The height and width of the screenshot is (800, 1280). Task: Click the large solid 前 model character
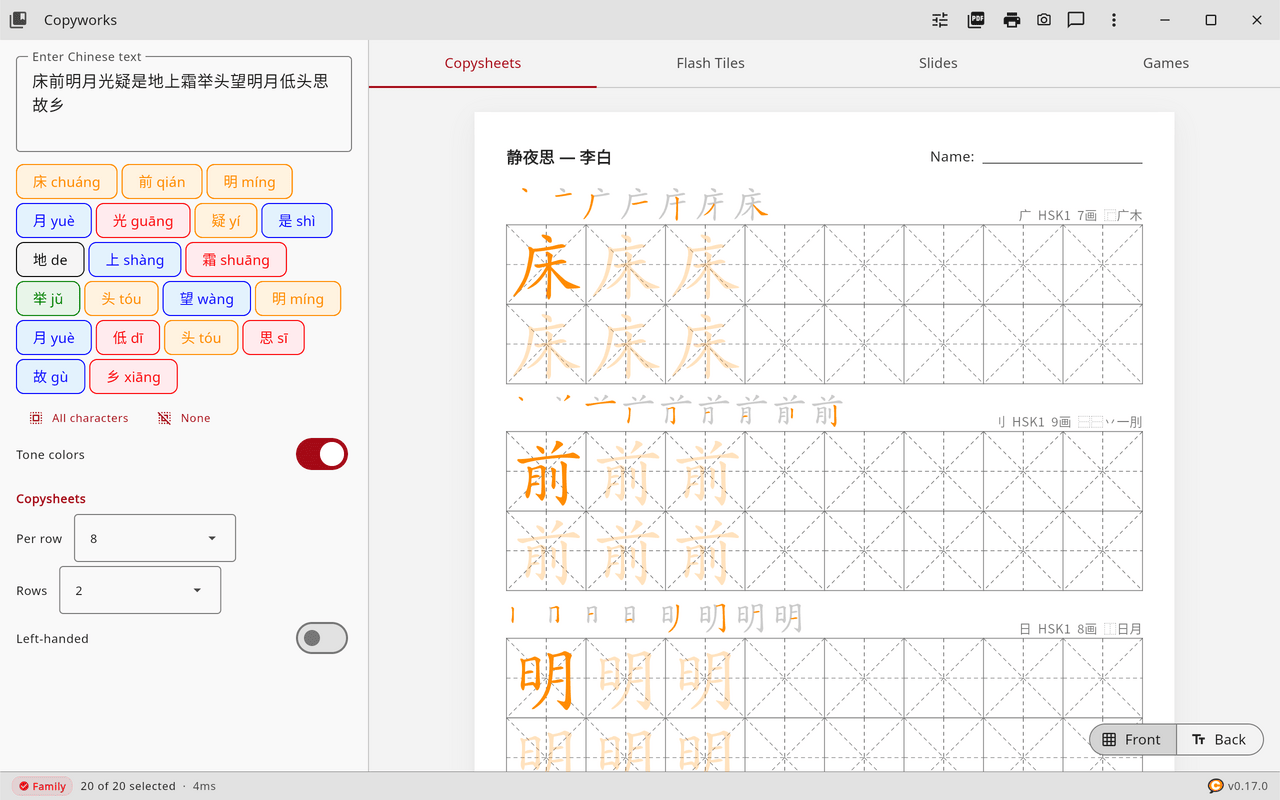546,471
